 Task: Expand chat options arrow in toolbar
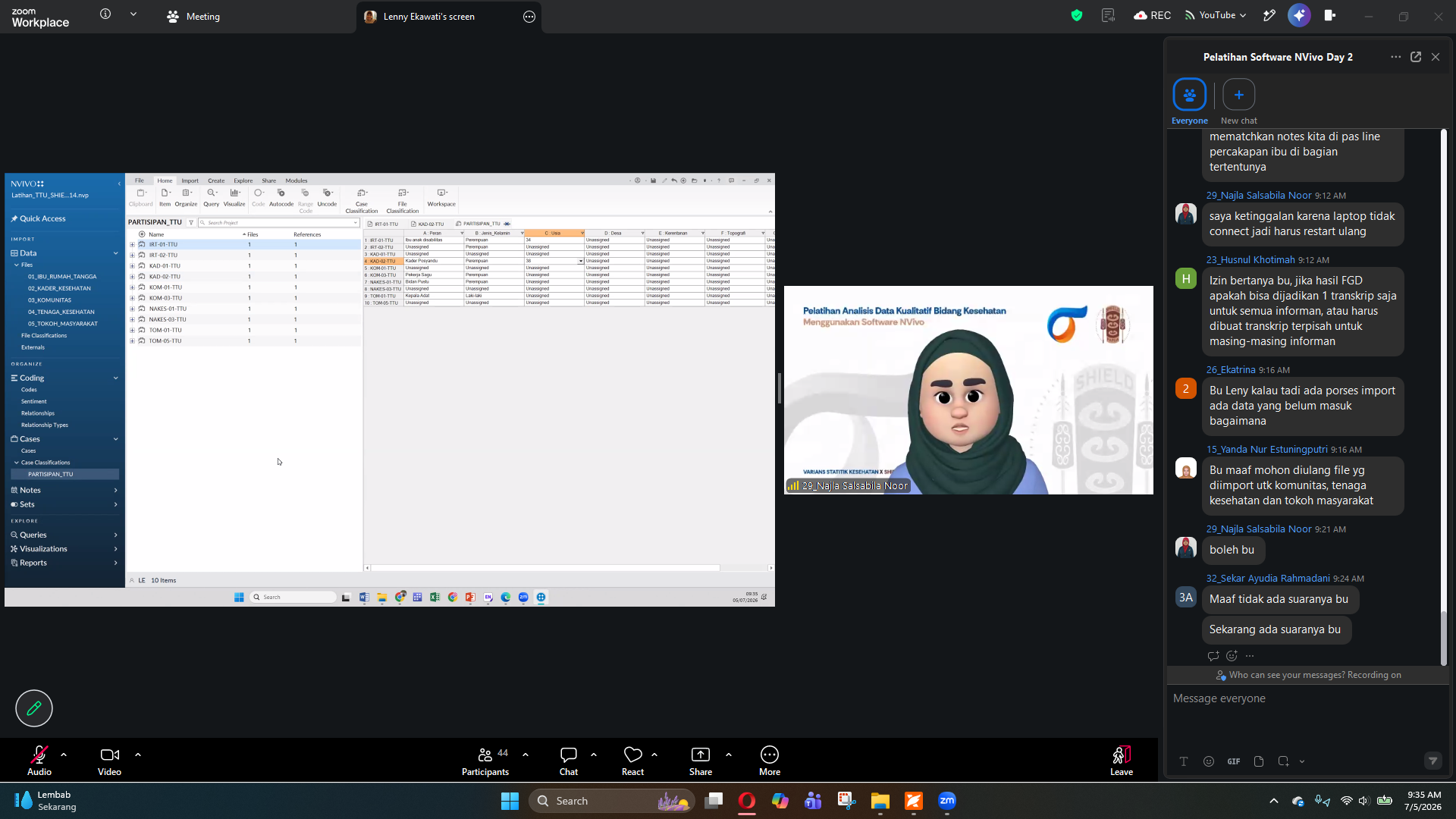coord(594,755)
